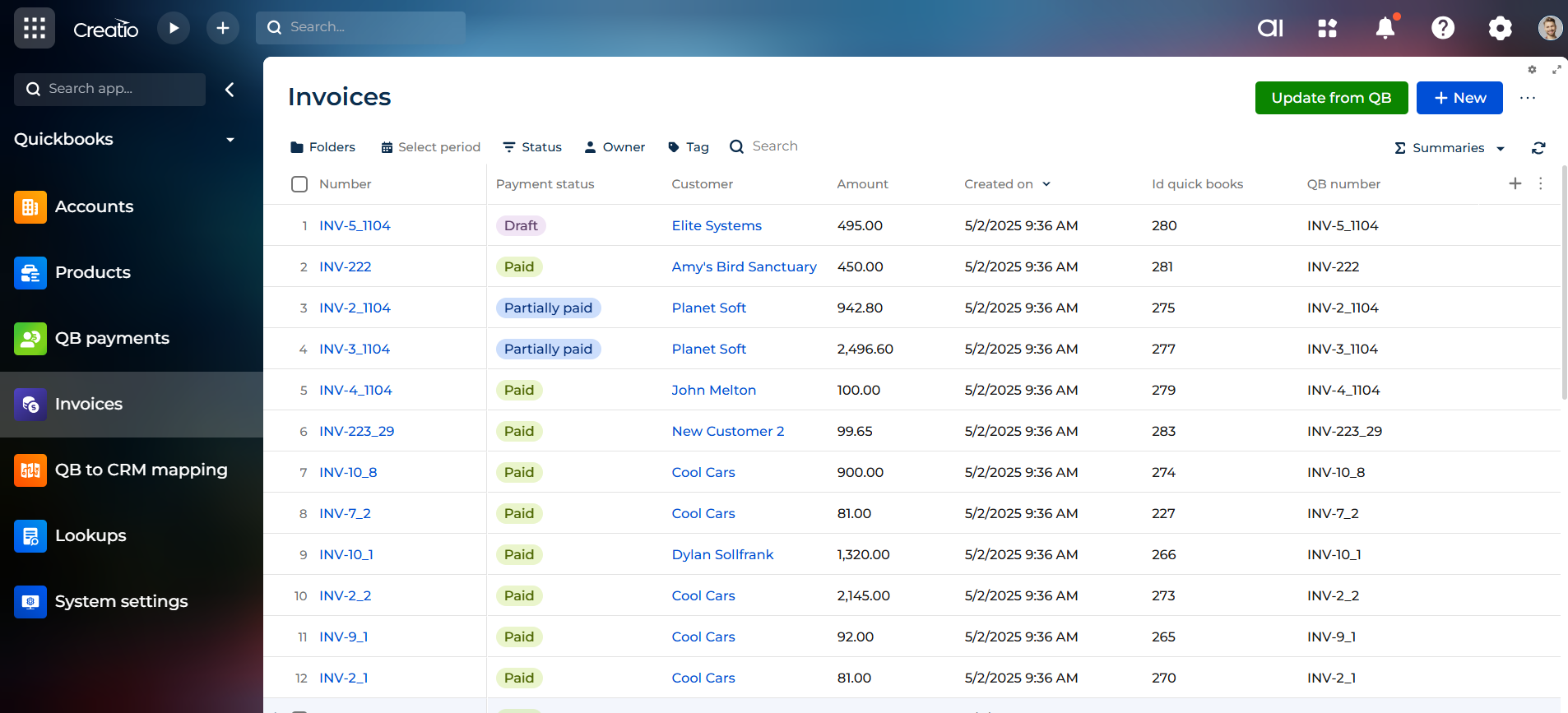Open the Owner filter
Screen dimensions: 1568x713
pyautogui.click(x=615, y=147)
